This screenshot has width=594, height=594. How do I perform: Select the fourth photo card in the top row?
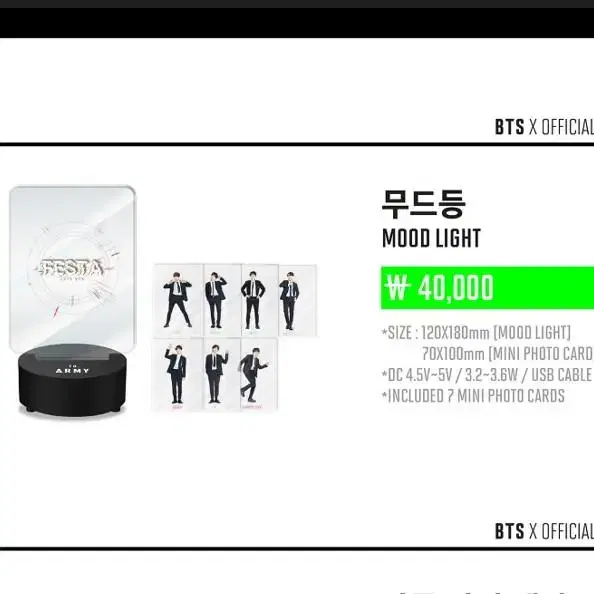(298, 300)
